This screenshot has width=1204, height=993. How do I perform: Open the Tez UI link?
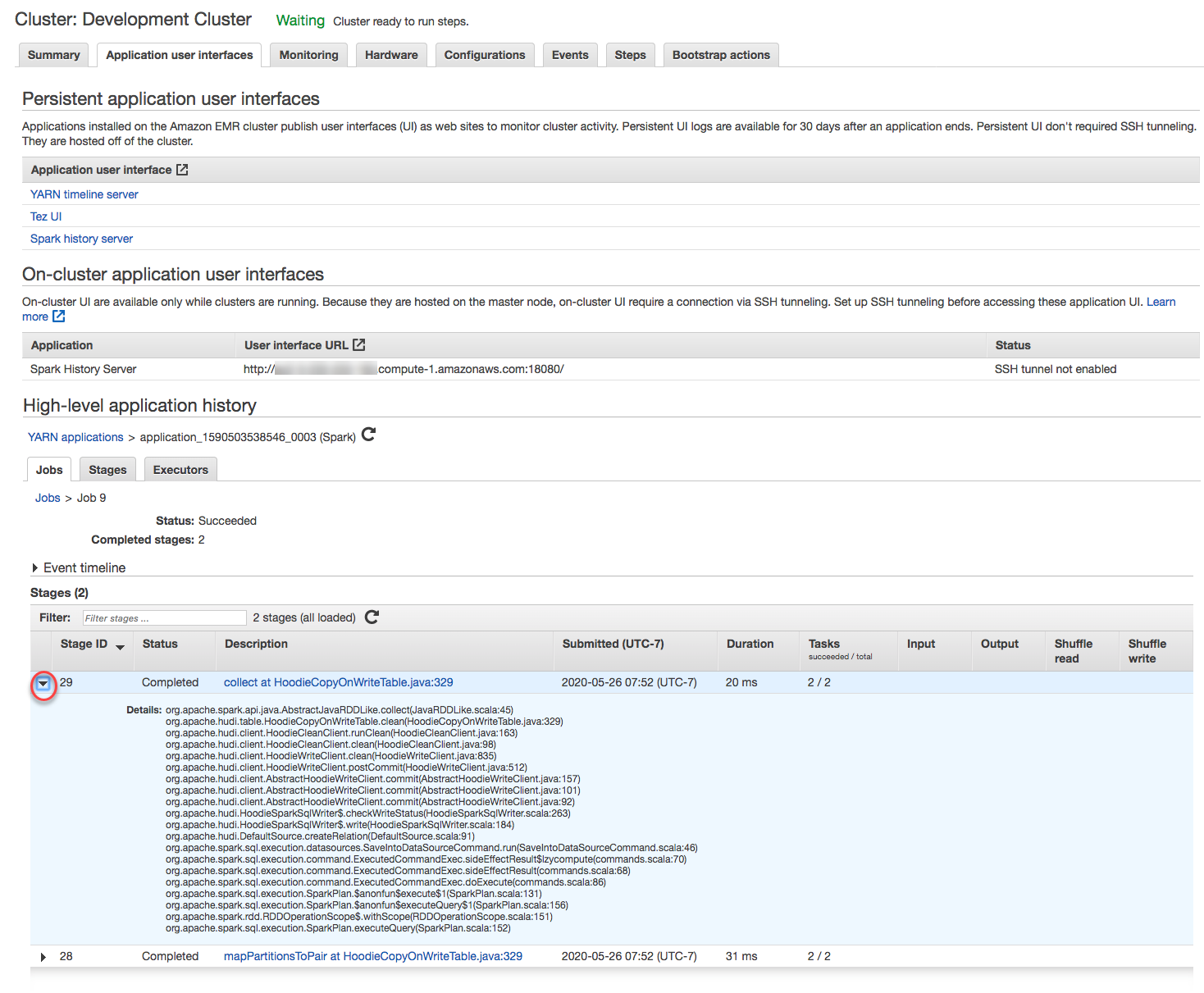46,216
